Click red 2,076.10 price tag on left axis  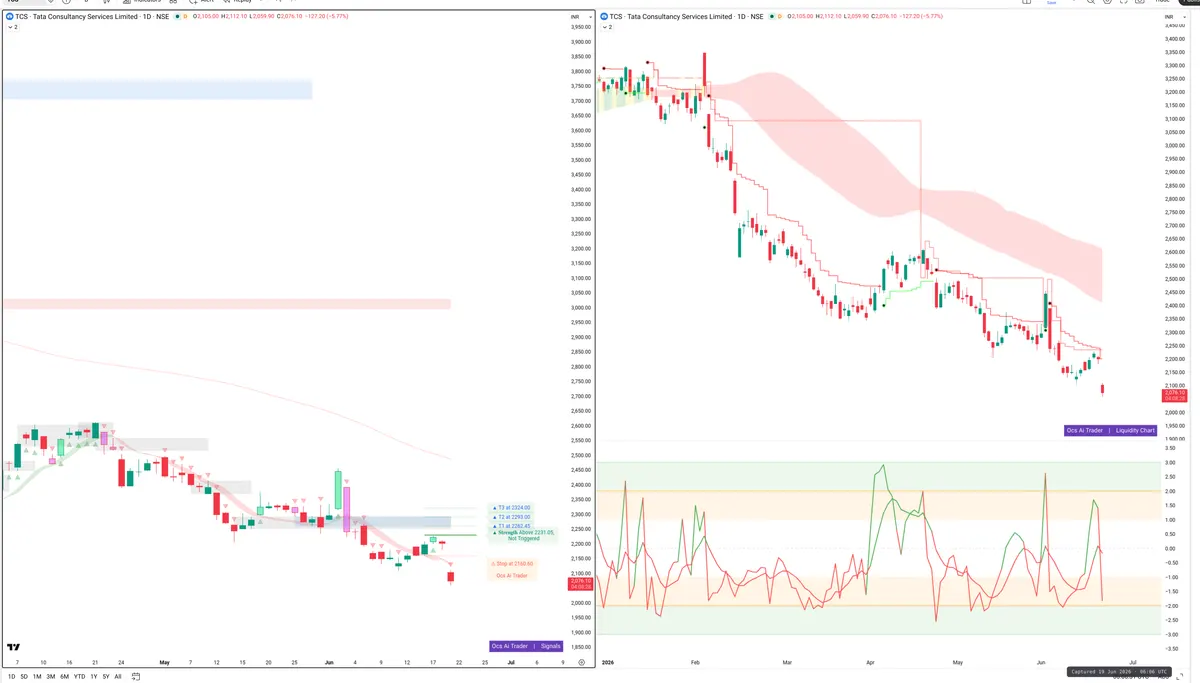pyautogui.click(x=580, y=583)
